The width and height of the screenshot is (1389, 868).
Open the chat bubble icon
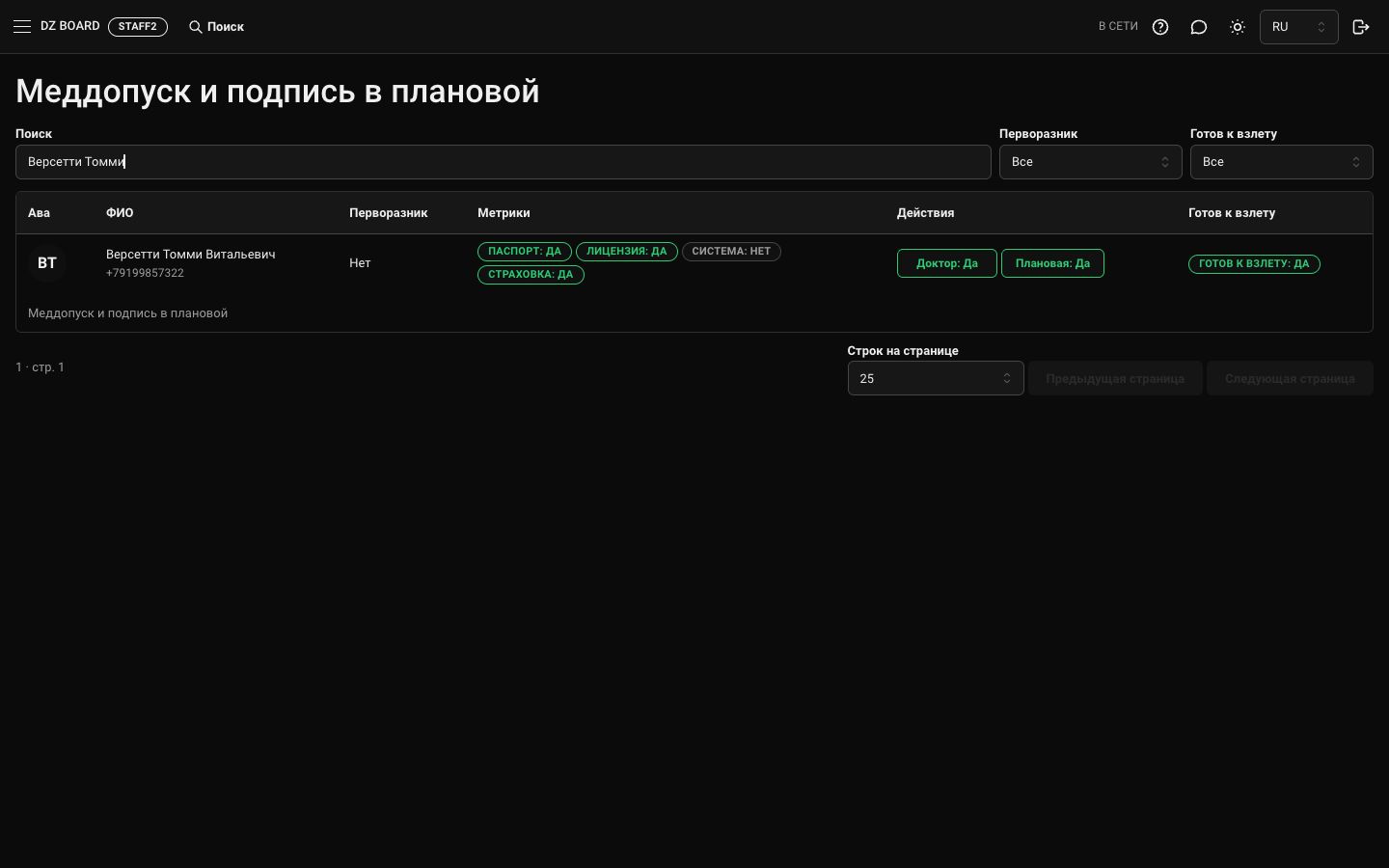click(1199, 27)
